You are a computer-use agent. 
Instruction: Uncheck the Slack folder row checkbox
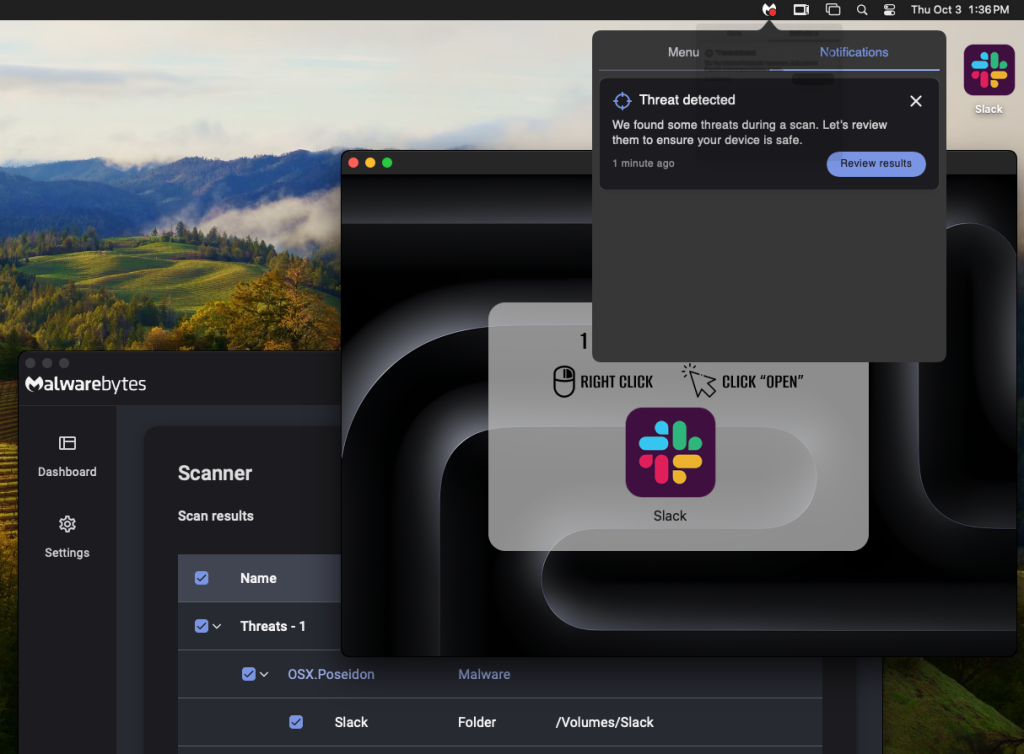(x=296, y=722)
